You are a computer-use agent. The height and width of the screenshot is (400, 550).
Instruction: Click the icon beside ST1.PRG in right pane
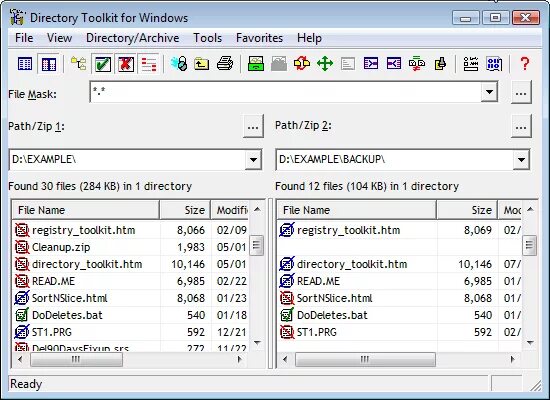pos(287,332)
